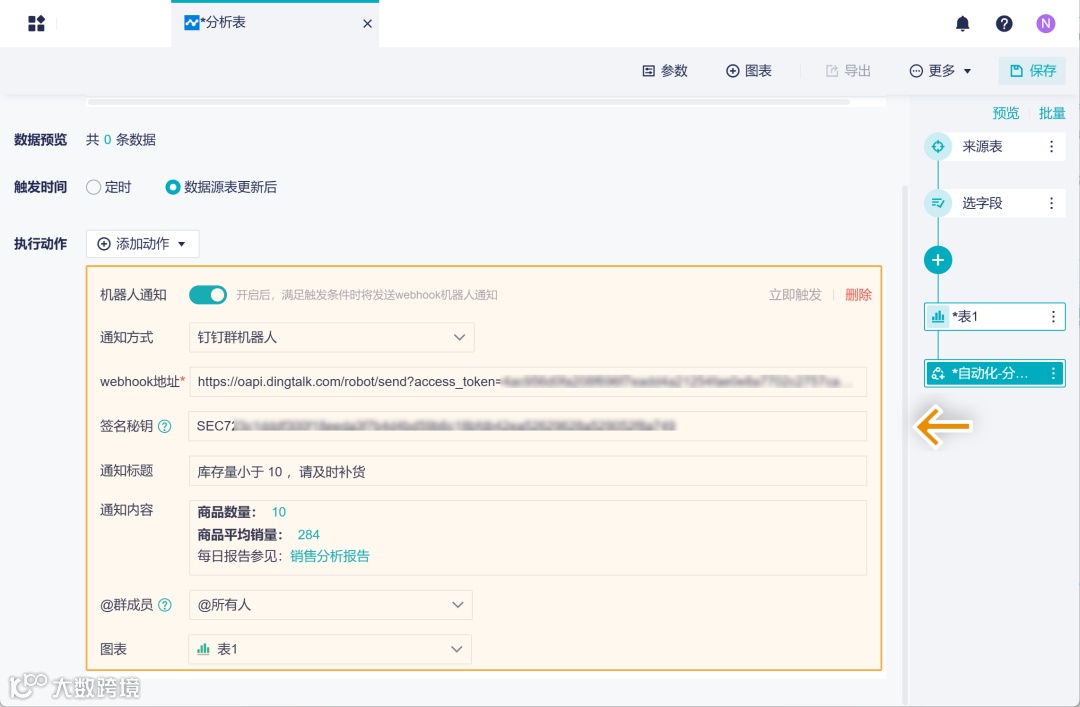Open the 添加动作 dropdown
The image size is (1080, 707).
141,243
